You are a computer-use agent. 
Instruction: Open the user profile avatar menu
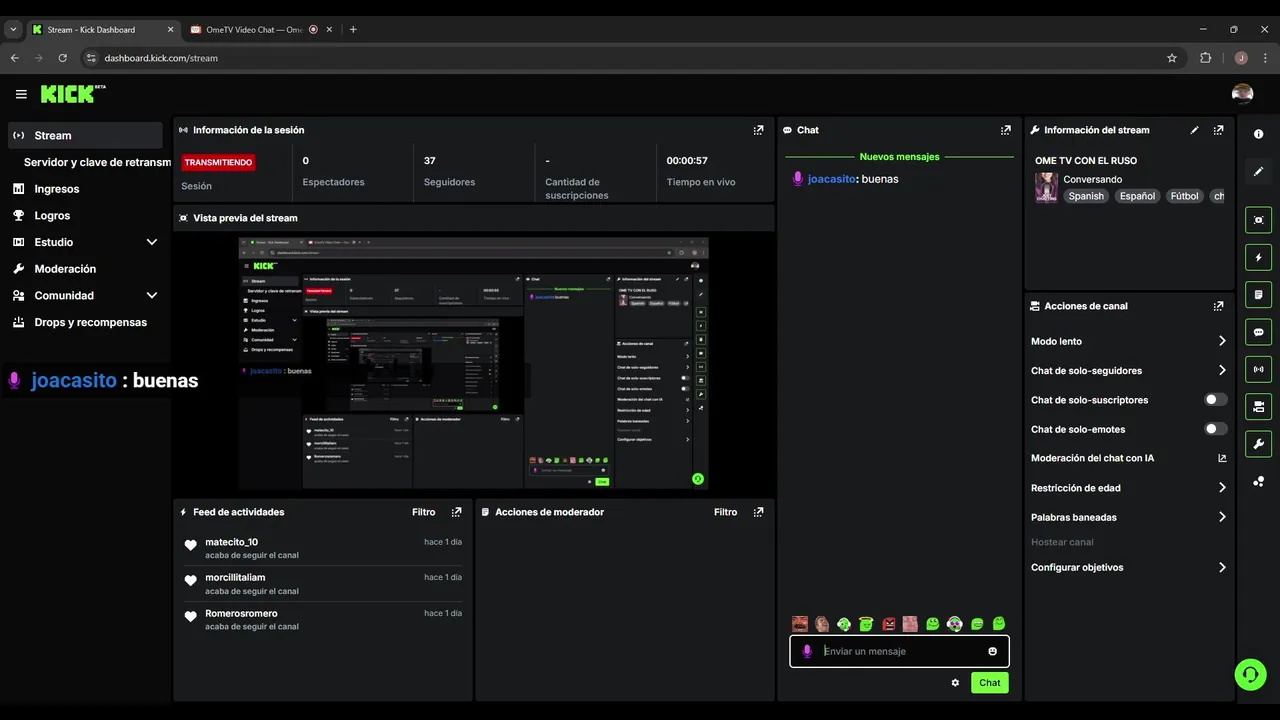[x=1242, y=94]
